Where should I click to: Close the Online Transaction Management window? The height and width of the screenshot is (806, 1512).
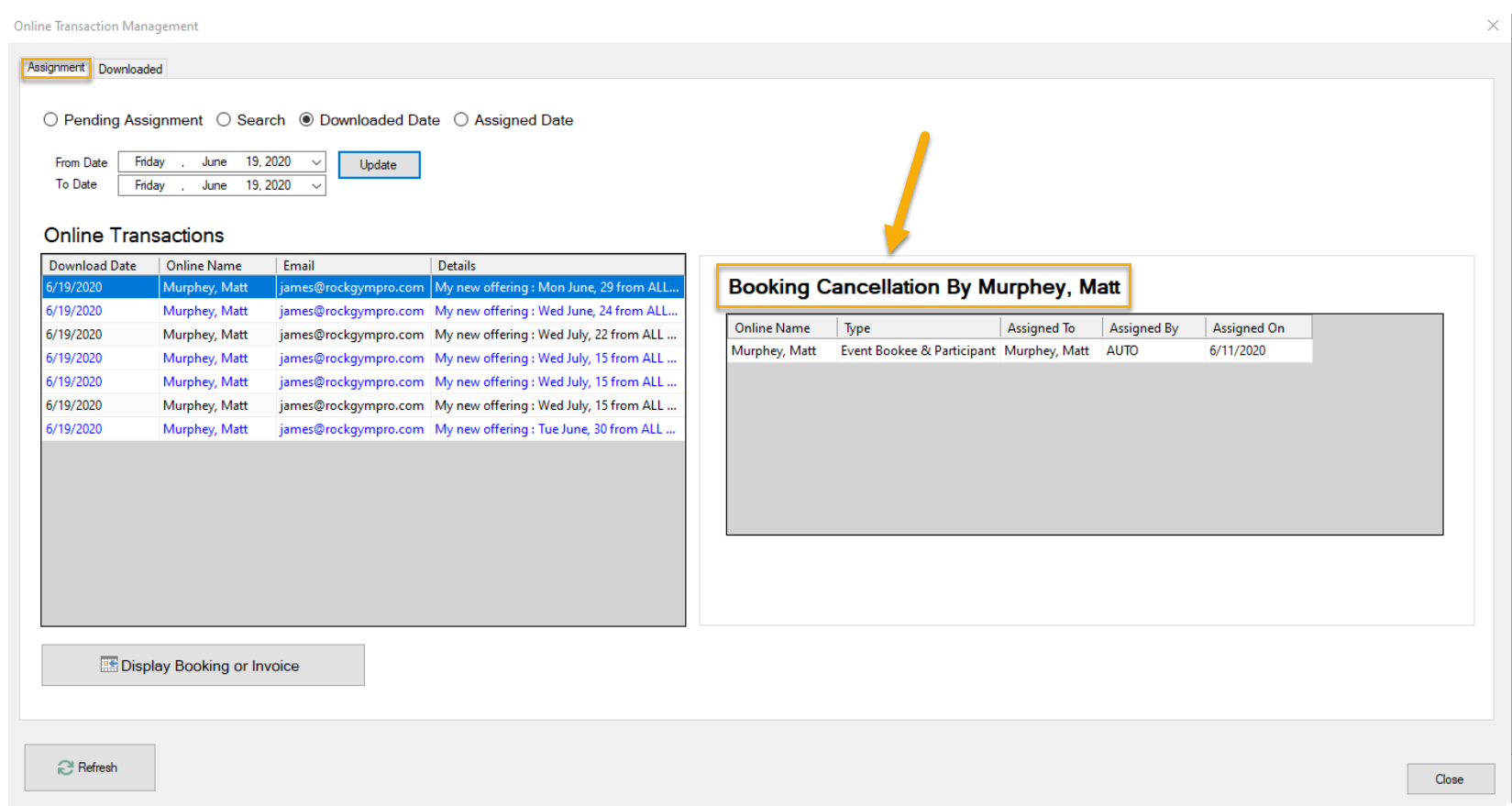coord(1493,26)
